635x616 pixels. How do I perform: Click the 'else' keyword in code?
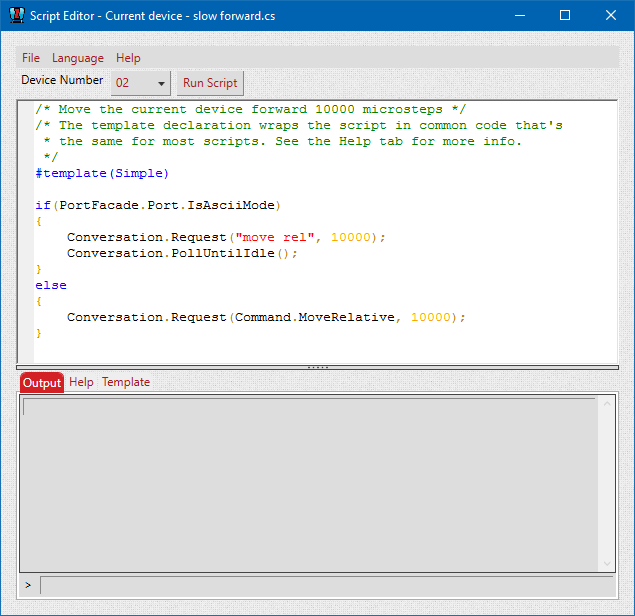pos(51,285)
